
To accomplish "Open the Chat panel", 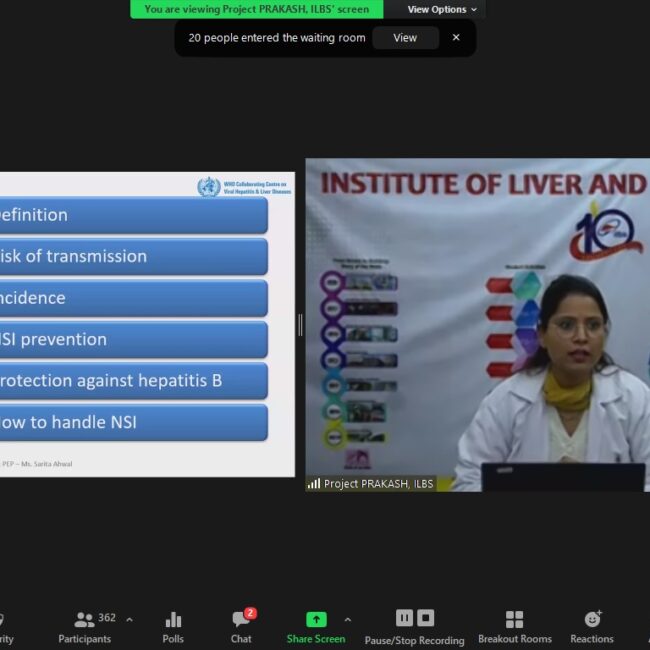I will [241, 626].
